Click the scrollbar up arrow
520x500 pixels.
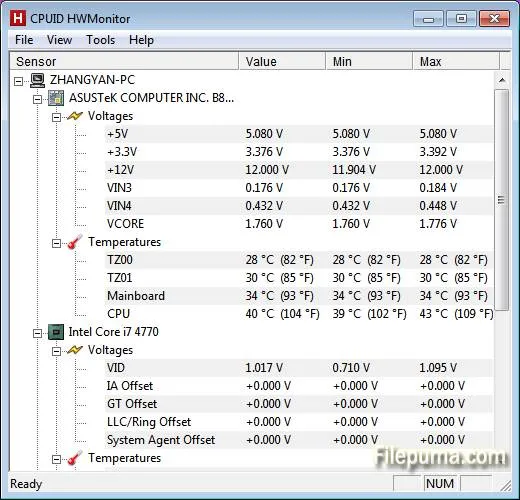point(502,80)
